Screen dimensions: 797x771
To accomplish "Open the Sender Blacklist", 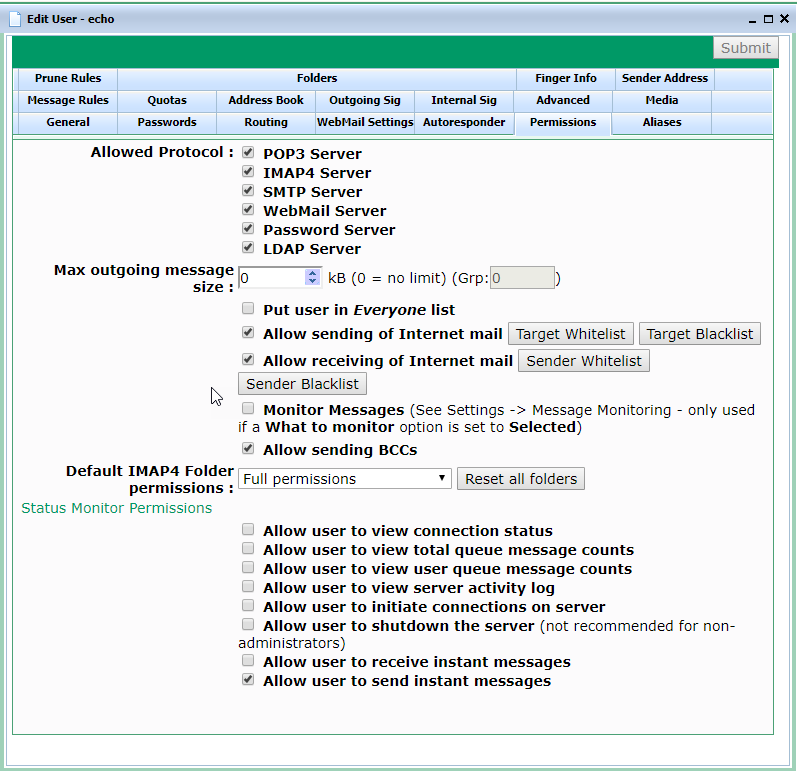I will (x=302, y=384).
